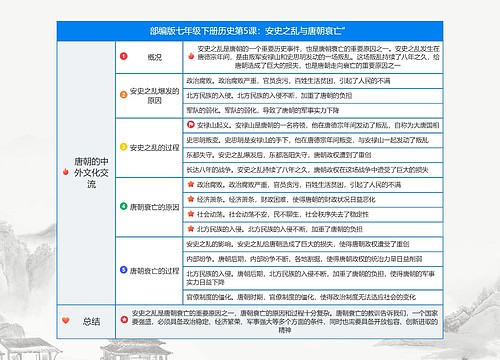This screenshot has height=360, width=500.
Task: Select the 安史之乱的过程 topic cell
Action: click(x=149, y=148)
